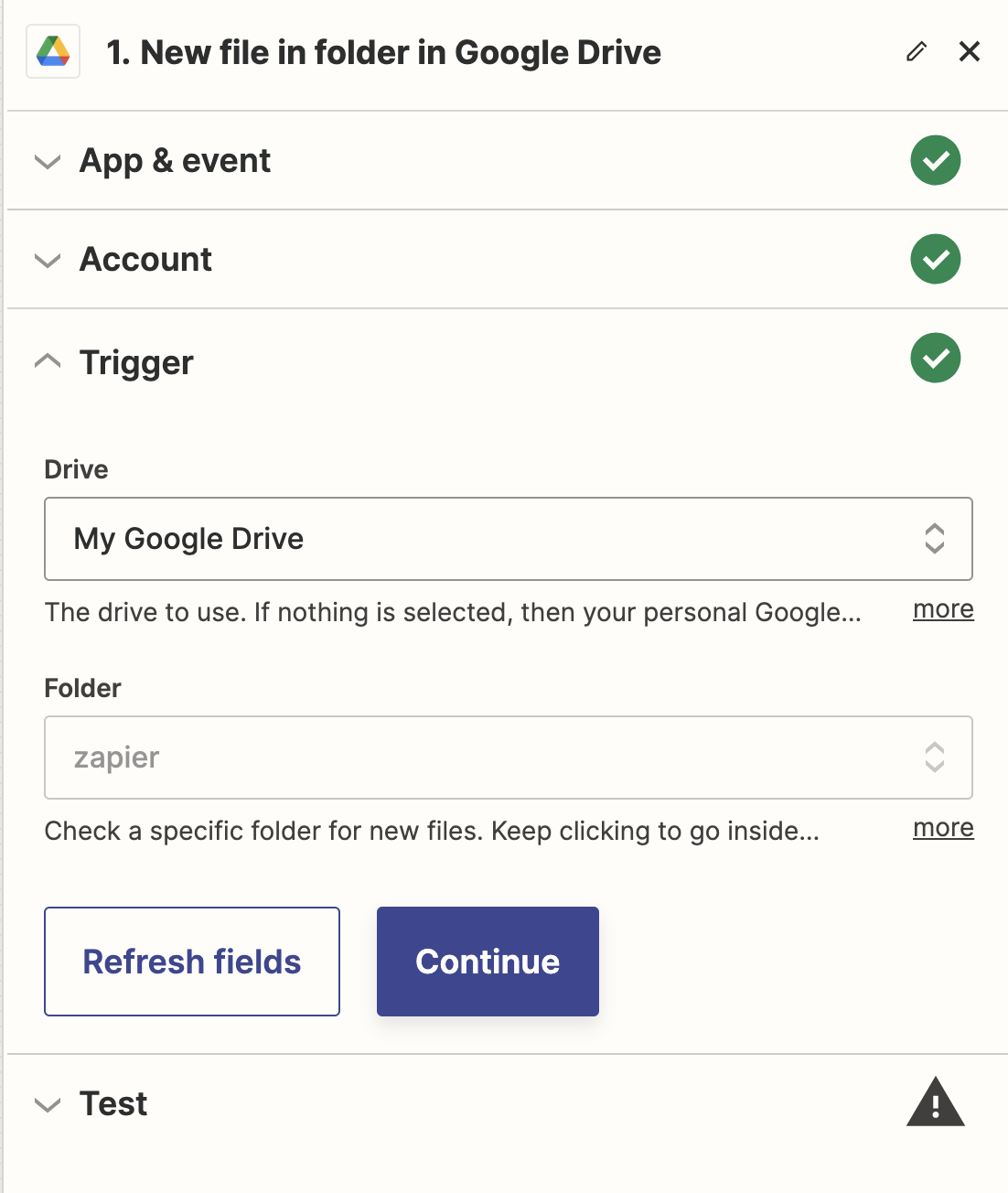Collapse the Trigger section chevron
The image size is (1008, 1193).
click(x=48, y=361)
